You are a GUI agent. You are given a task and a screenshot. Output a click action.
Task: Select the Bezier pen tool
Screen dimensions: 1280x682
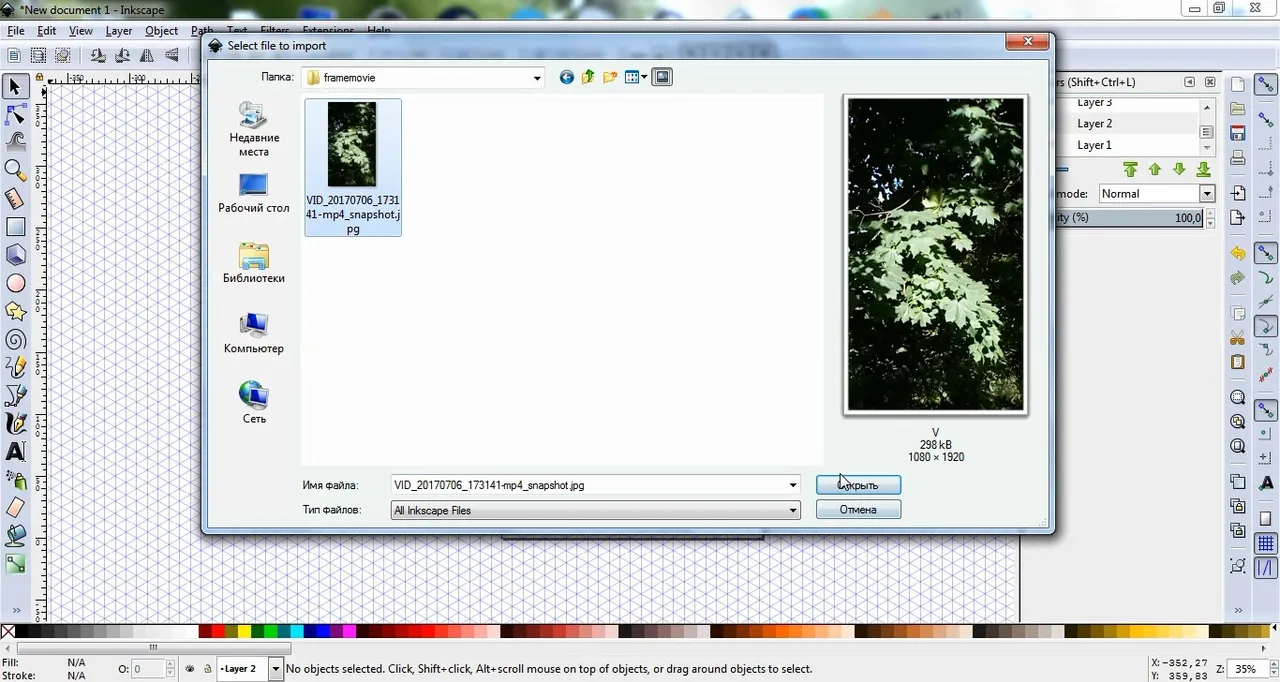tap(15, 396)
